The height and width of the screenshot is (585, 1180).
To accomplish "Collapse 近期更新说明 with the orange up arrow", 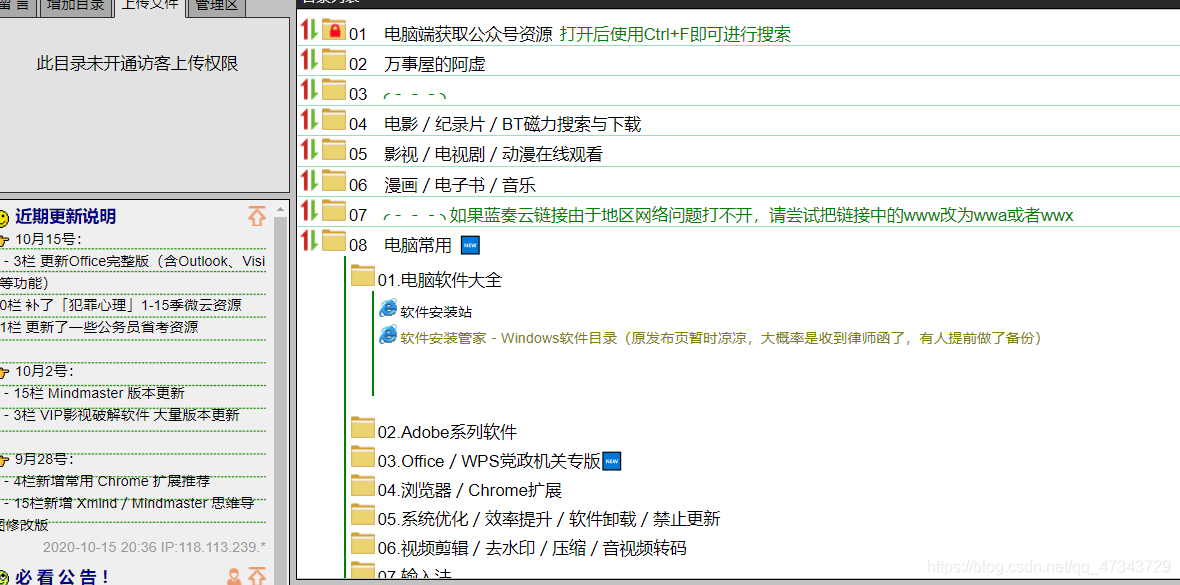I will pos(257,217).
